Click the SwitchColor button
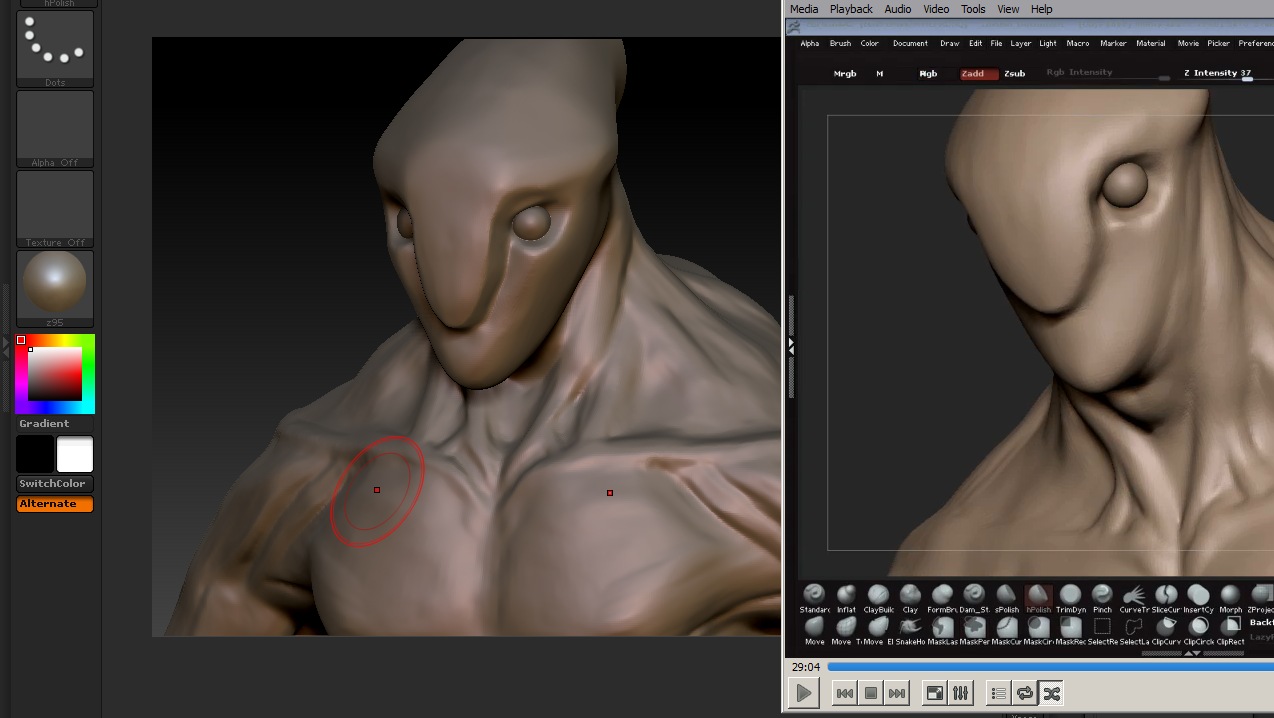This screenshot has height=718, width=1274. click(55, 484)
